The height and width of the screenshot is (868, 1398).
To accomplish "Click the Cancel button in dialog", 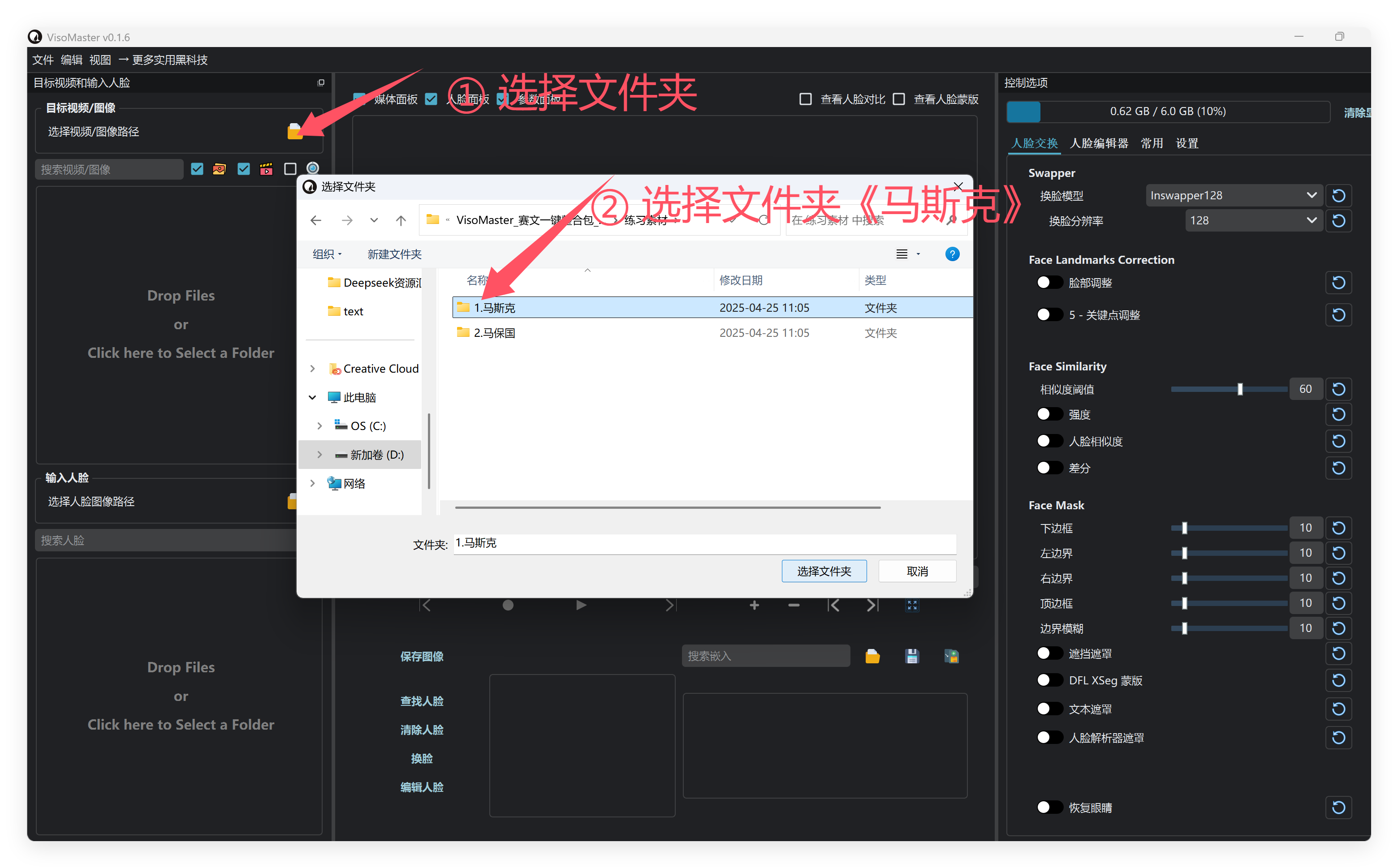I will point(917,571).
